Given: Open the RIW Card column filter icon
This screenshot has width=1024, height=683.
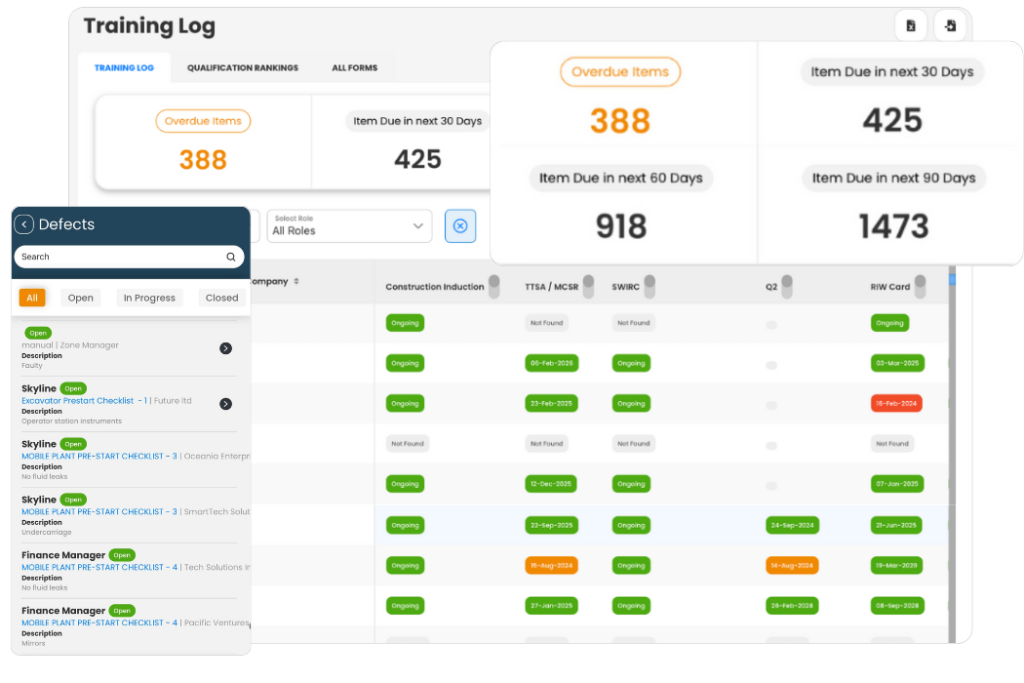Looking at the screenshot, I should pyautogui.click(x=919, y=286).
